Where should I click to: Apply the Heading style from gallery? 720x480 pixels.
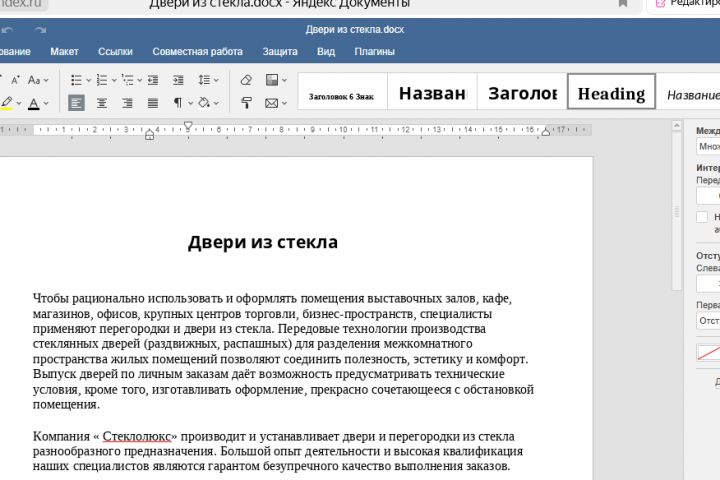(611, 93)
